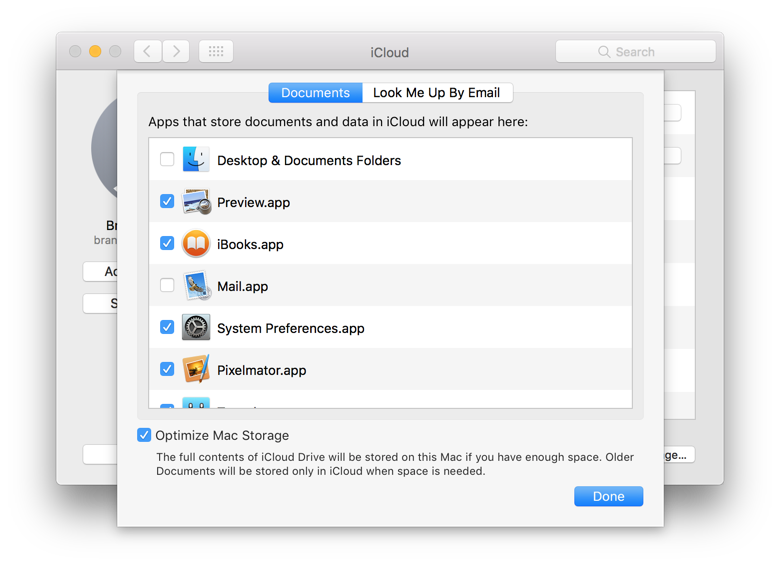
Task: Uncheck the Pixelmator.app checkbox
Action: (x=167, y=369)
